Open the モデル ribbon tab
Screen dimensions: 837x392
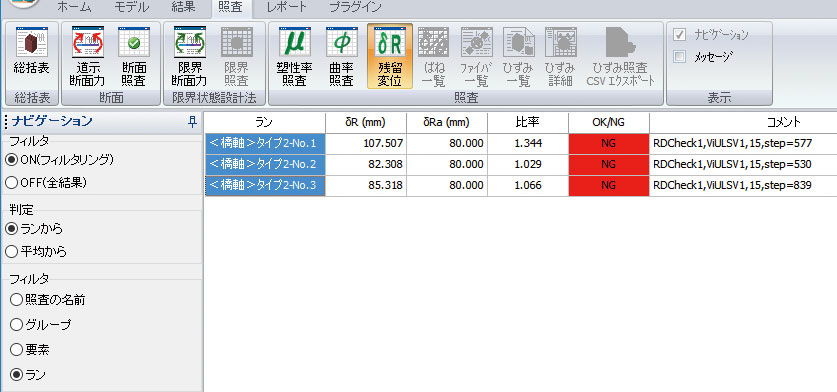(131, 7)
